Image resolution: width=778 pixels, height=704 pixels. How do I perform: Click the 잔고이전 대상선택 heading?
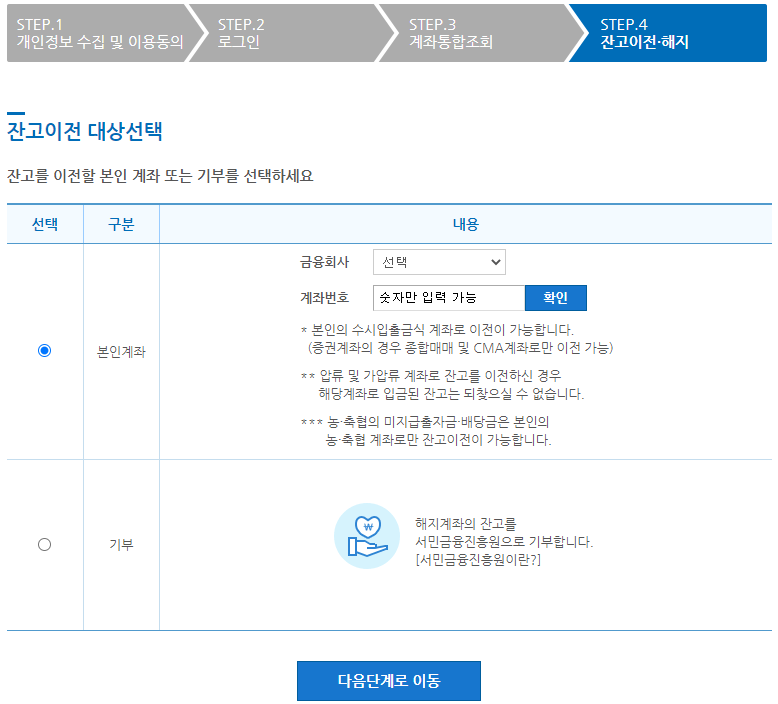coord(85,131)
